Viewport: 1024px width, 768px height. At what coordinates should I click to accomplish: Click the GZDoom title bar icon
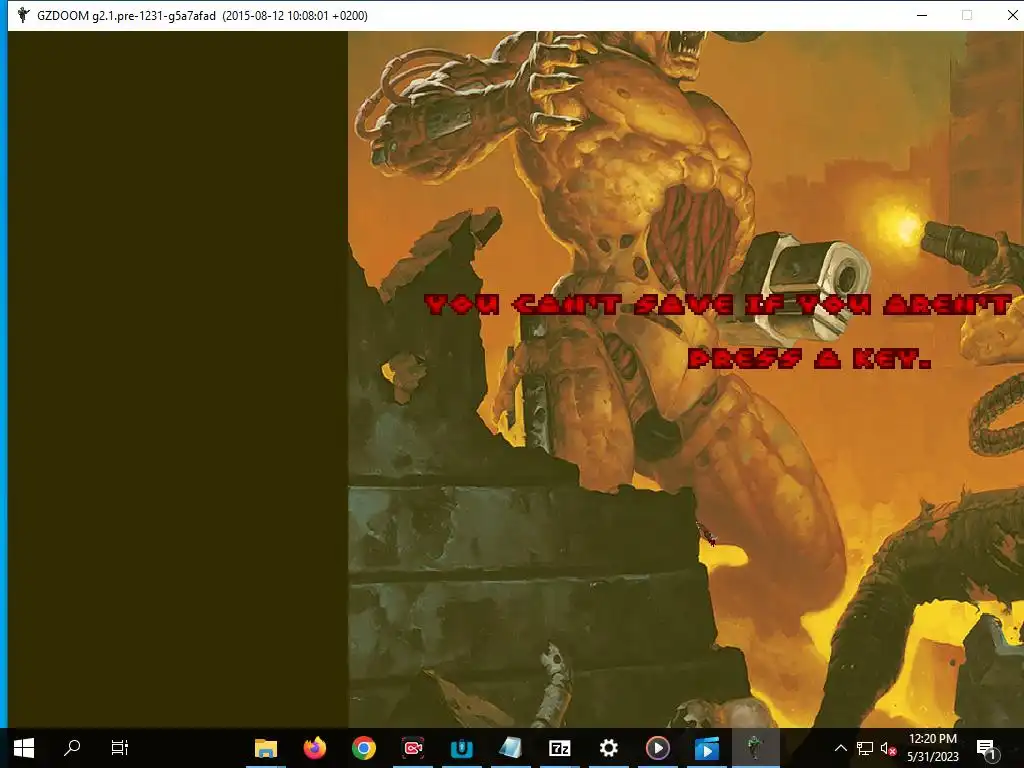pos(24,15)
